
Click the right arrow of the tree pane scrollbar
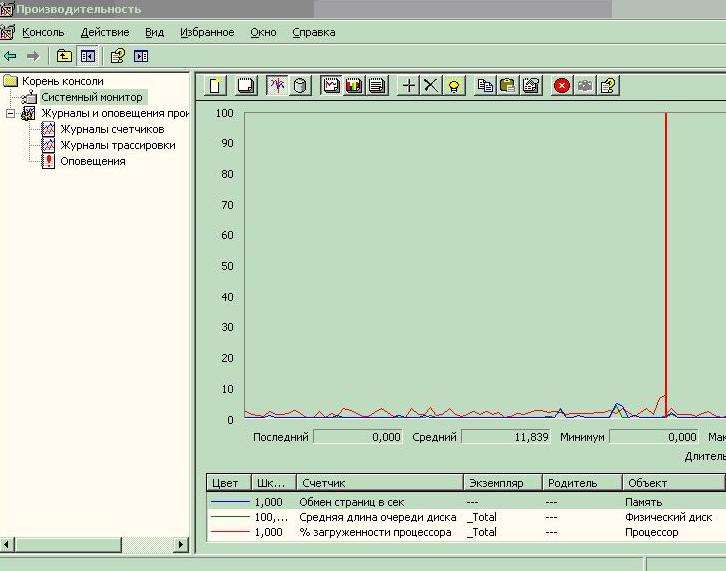pos(181,544)
